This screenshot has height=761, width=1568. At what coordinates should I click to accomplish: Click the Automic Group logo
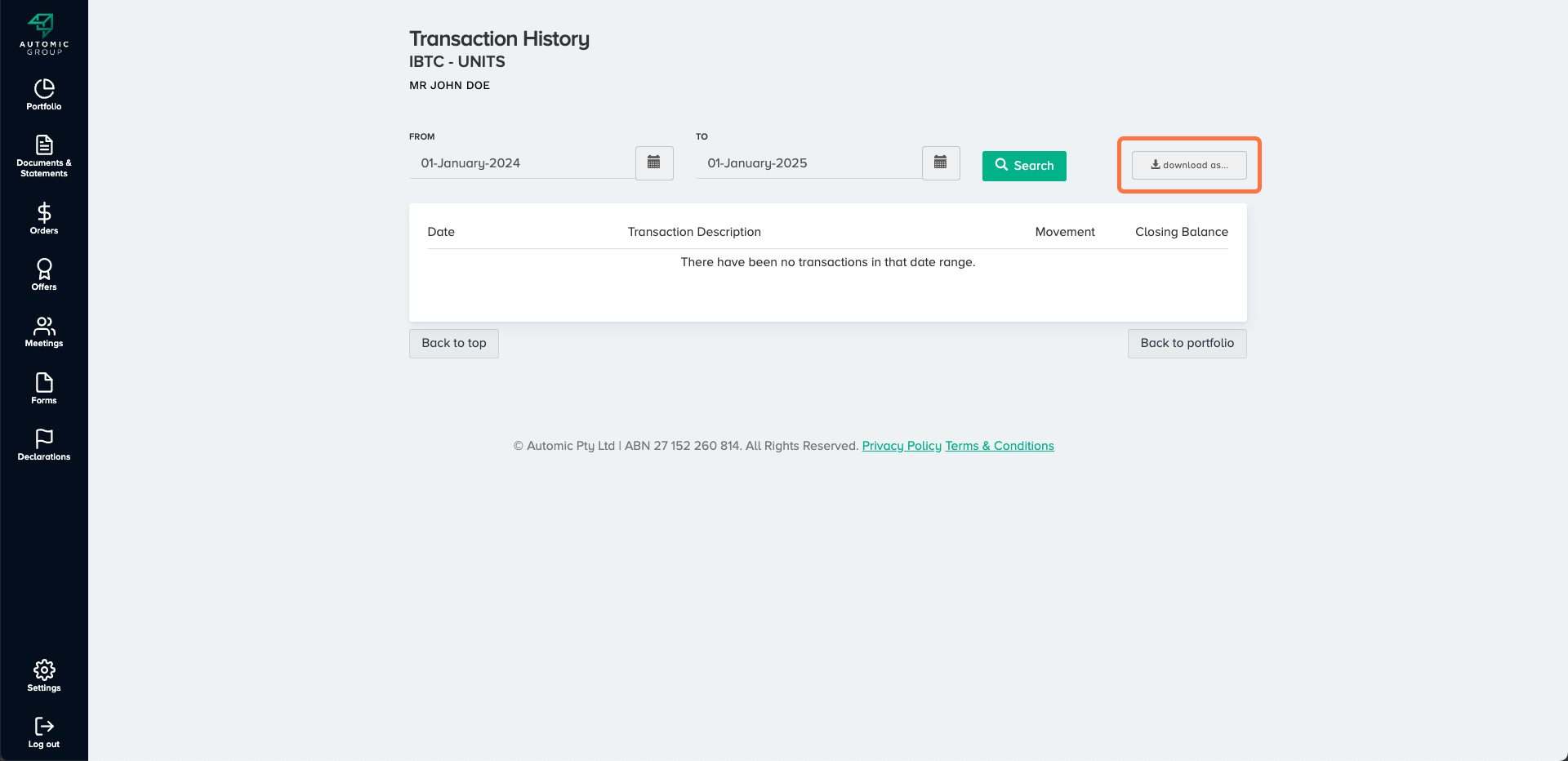tap(44, 34)
